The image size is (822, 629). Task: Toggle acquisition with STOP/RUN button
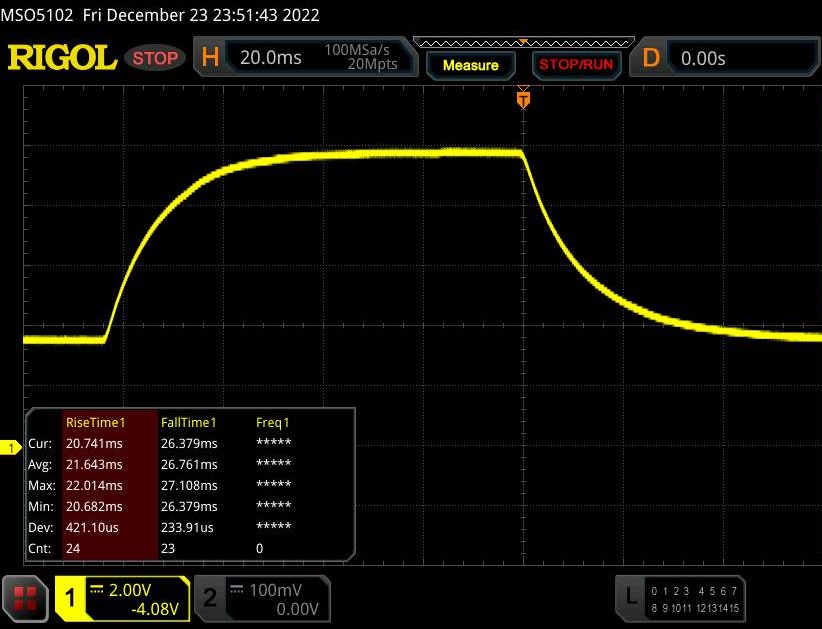[x=576, y=64]
